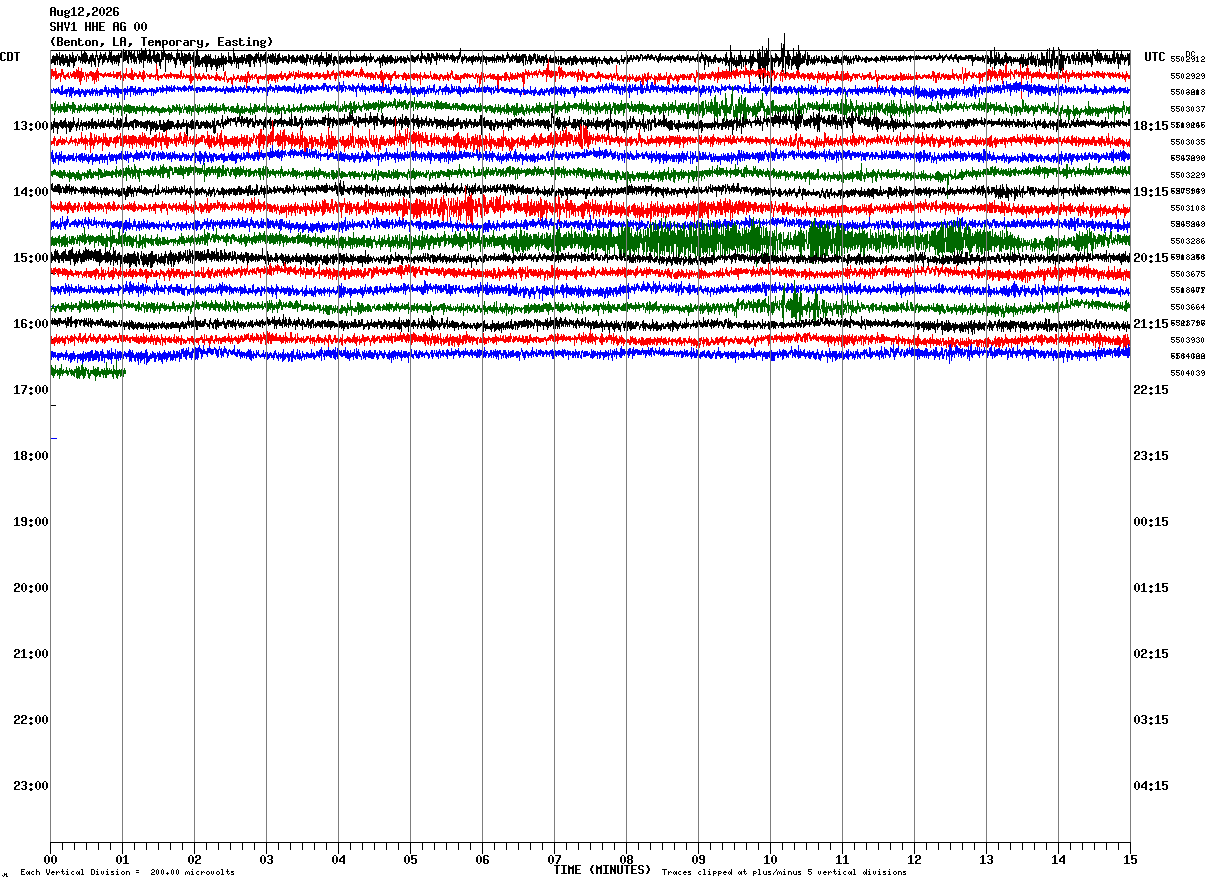Click the 16:00 CDT time label
Screen dimensions: 1210x886
[31, 324]
